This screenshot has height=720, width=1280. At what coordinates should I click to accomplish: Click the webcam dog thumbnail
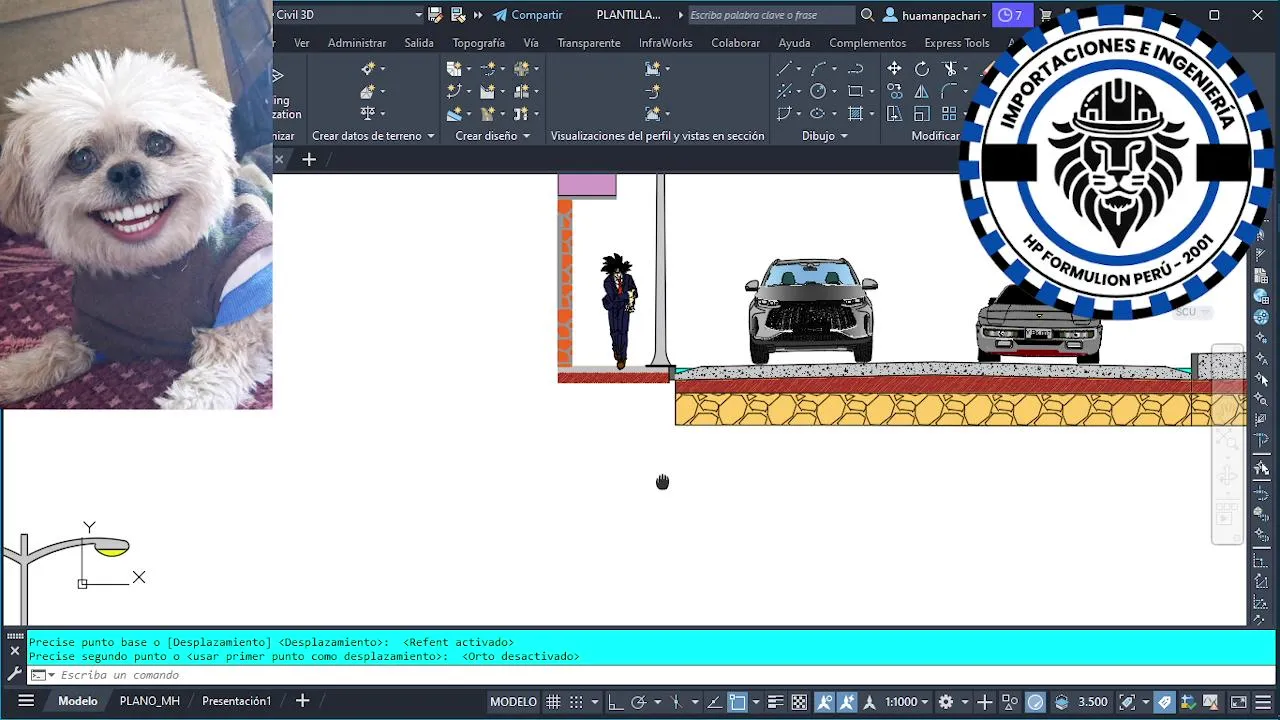(x=136, y=204)
